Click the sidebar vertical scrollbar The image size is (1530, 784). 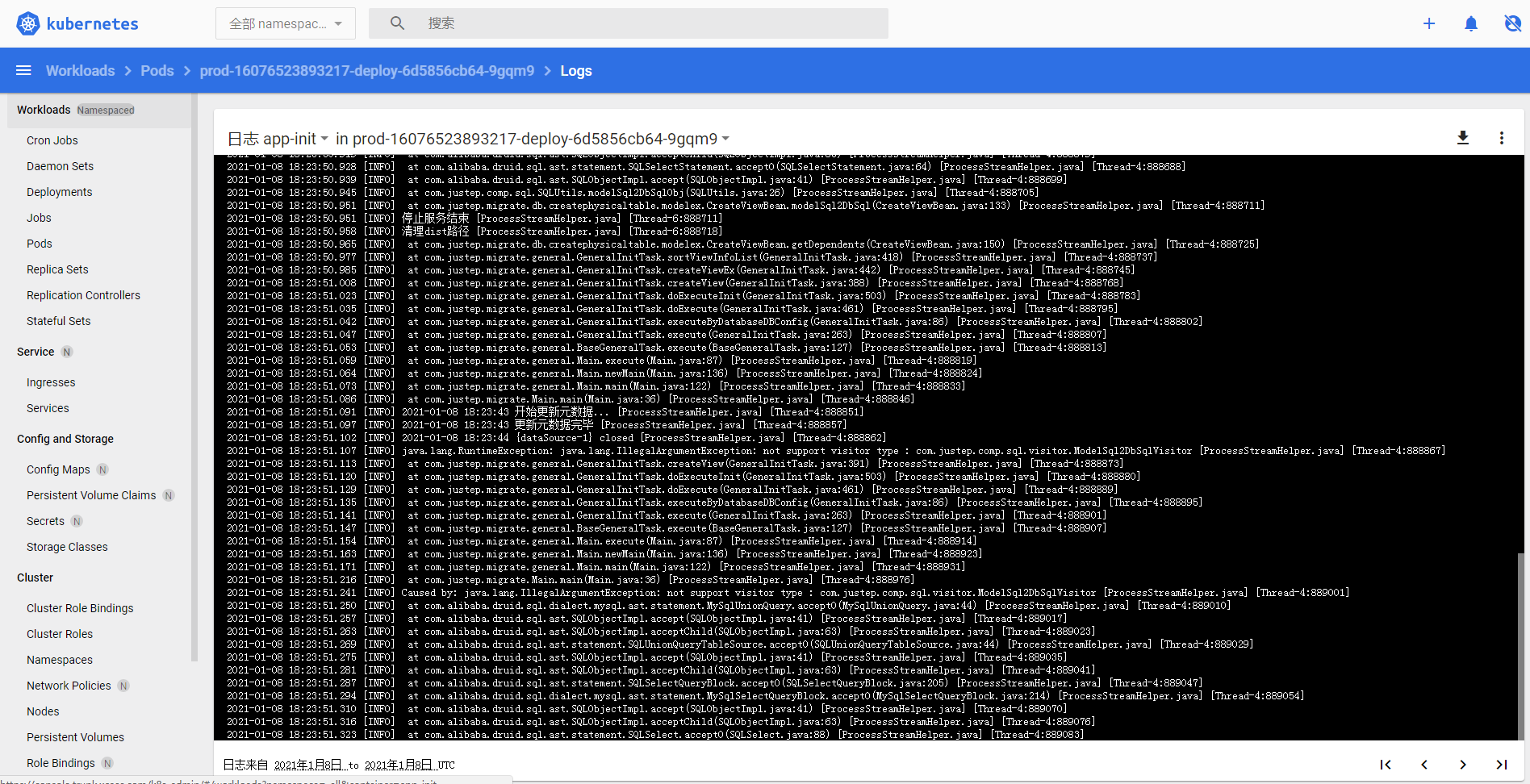[194, 377]
